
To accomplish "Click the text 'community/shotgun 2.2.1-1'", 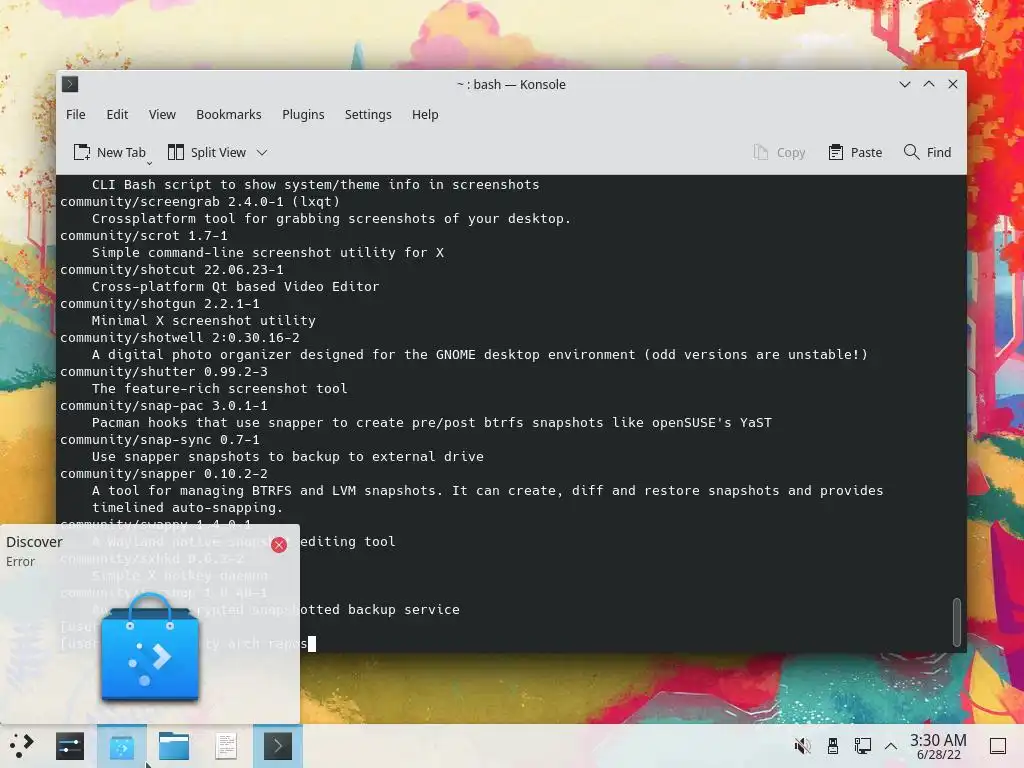I will coord(160,304).
